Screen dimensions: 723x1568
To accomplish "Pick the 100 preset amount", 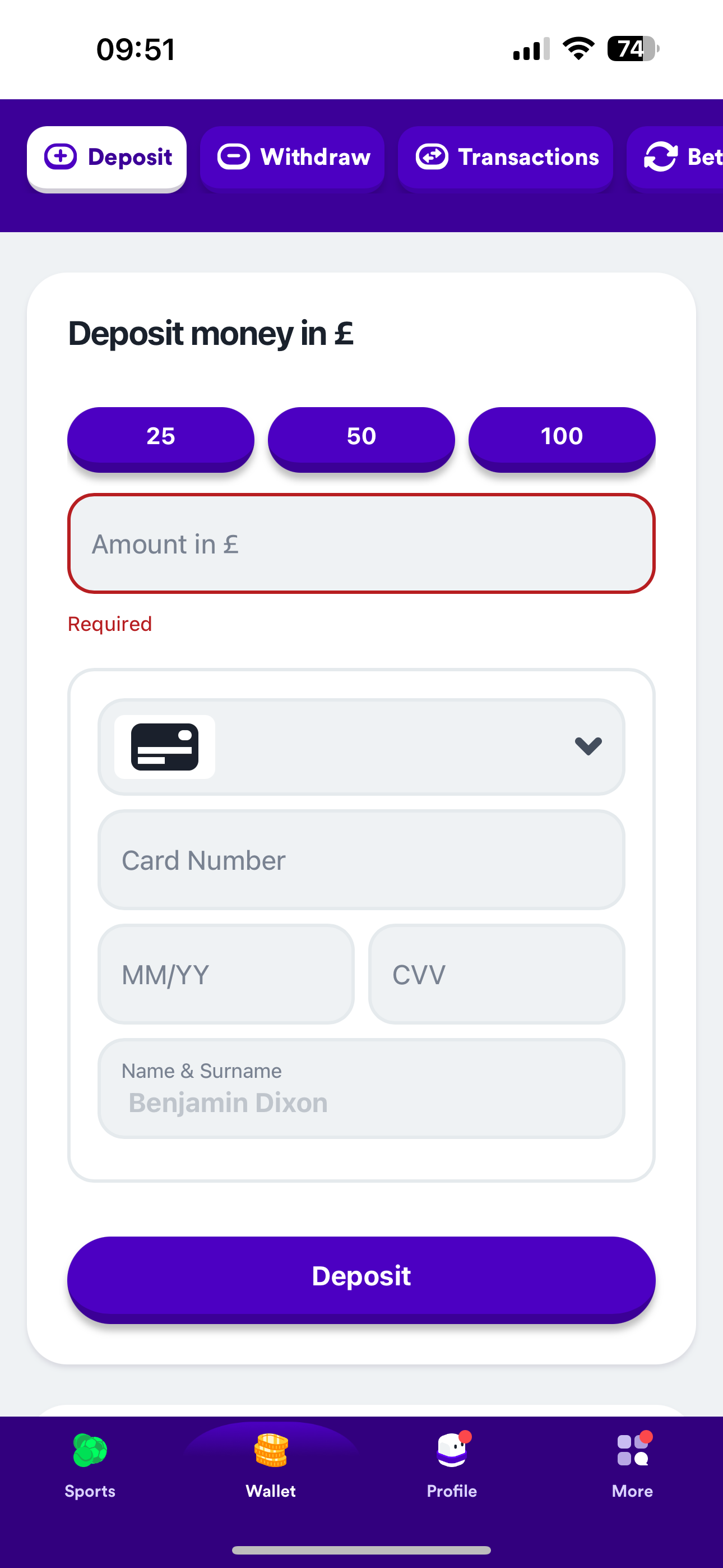I will (x=562, y=437).
